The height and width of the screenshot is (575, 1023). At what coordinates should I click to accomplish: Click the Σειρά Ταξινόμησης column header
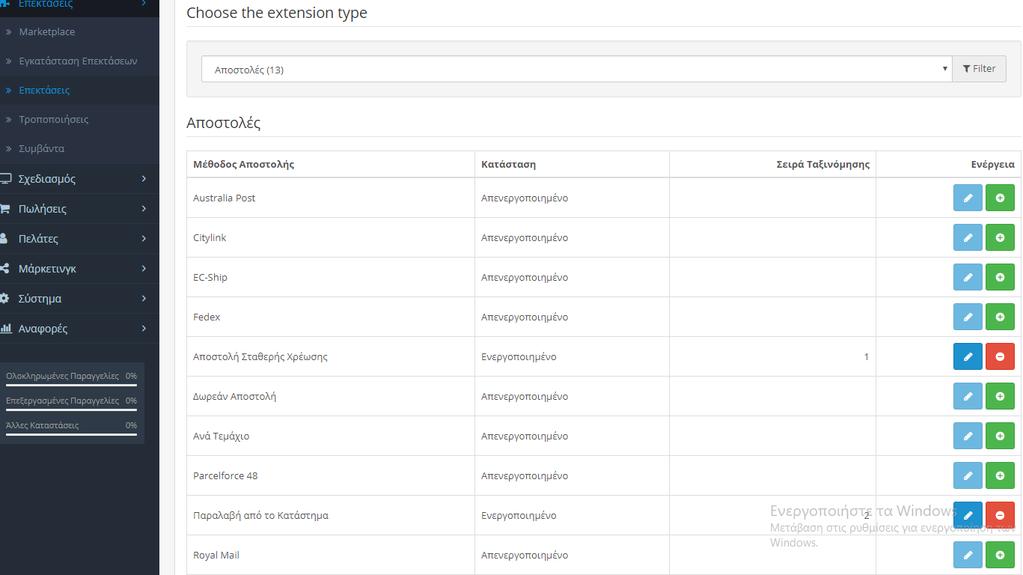823,164
